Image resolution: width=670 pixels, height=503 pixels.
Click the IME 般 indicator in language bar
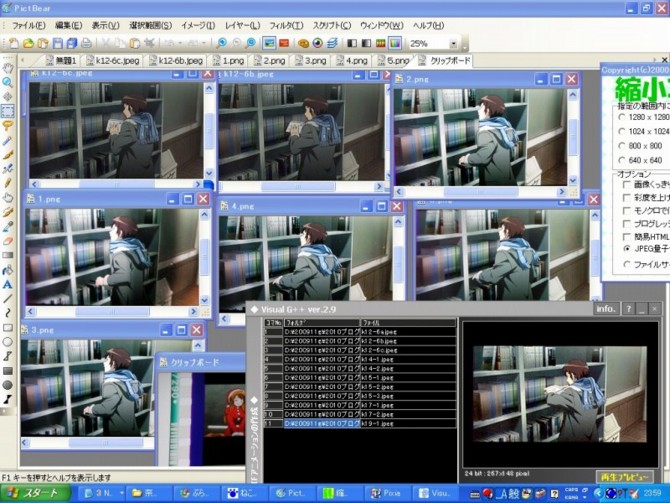(514, 494)
